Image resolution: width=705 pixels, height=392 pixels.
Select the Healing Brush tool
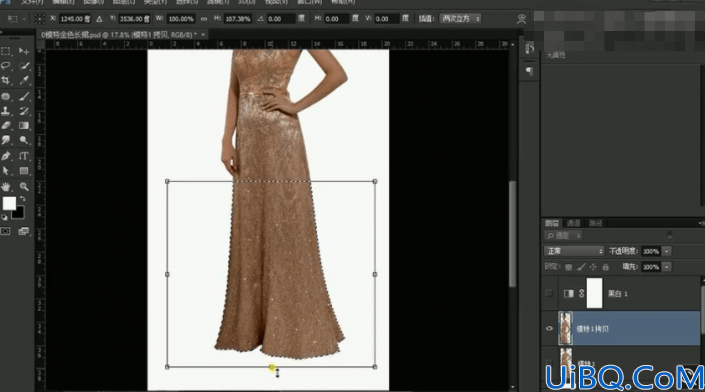pos(6,96)
